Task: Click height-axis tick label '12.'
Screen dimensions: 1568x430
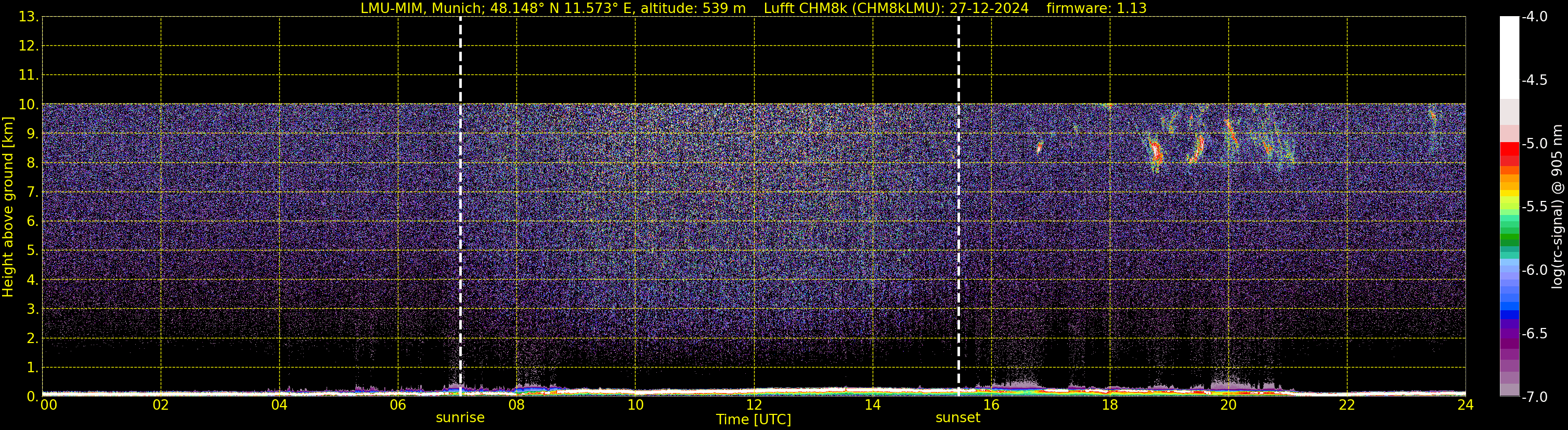Action: [x=28, y=46]
